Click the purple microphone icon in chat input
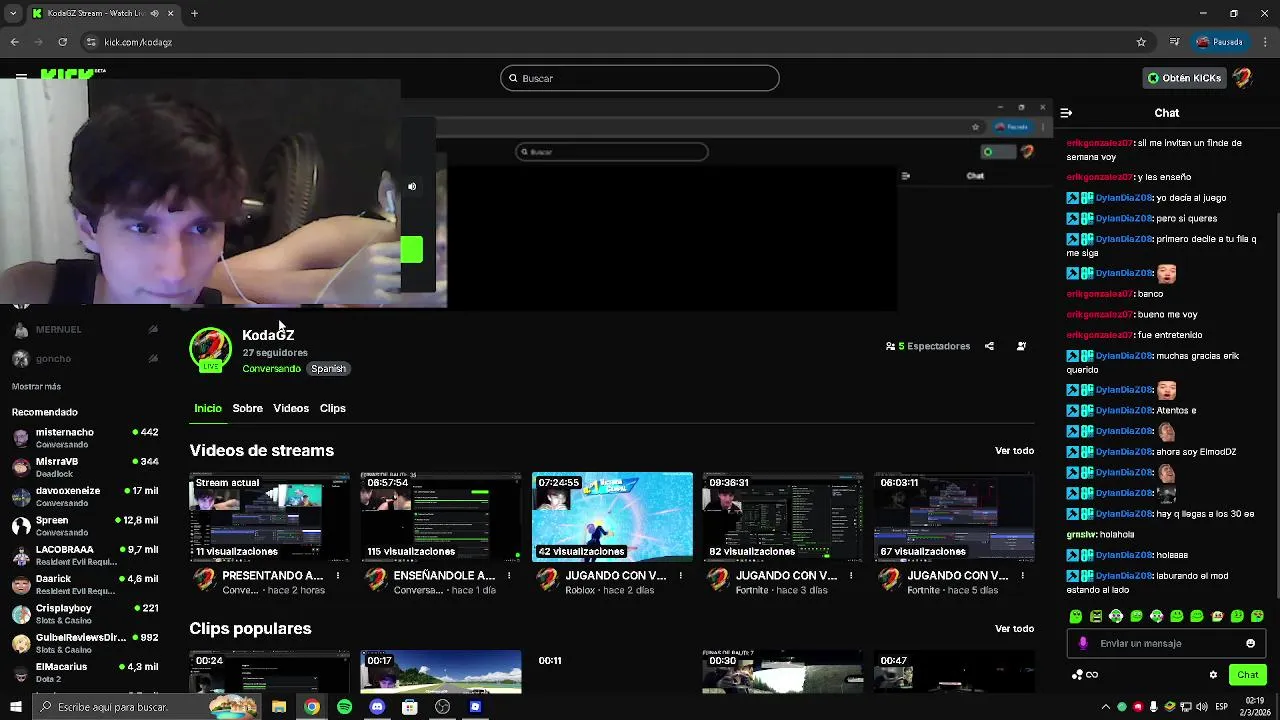 [x=1083, y=644]
